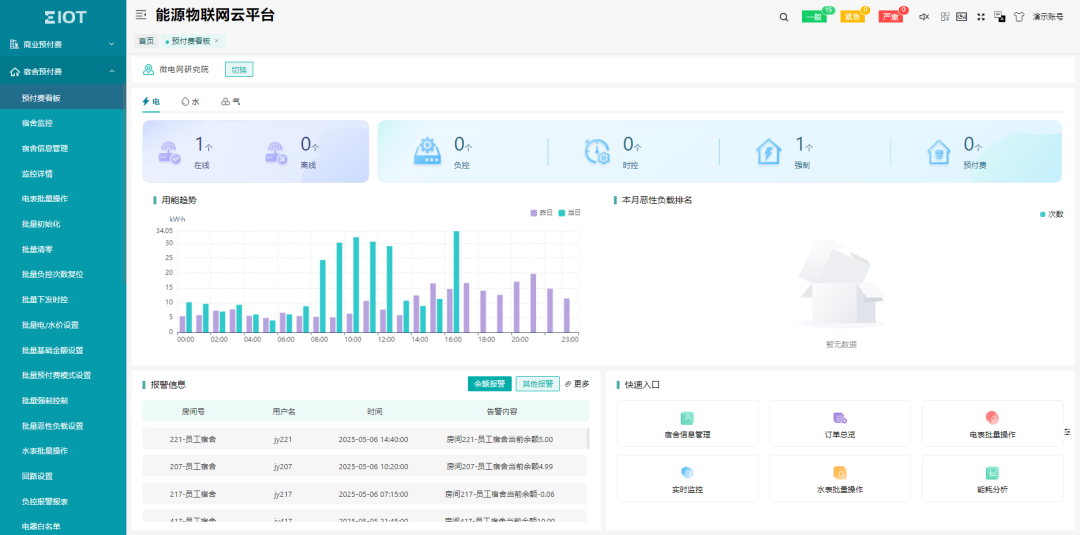The width and height of the screenshot is (1080, 535).
Task: Open 水表批量操作 quick entry card
Action: [840, 478]
